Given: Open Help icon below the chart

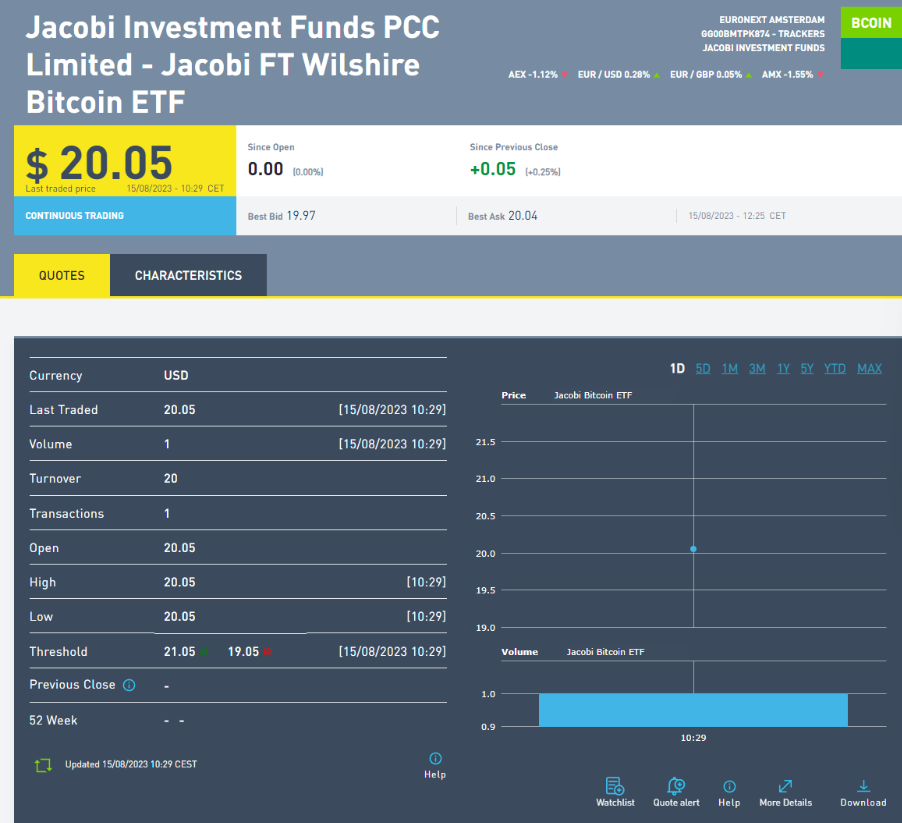Looking at the screenshot, I should pyautogui.click(x=729, y=787).
